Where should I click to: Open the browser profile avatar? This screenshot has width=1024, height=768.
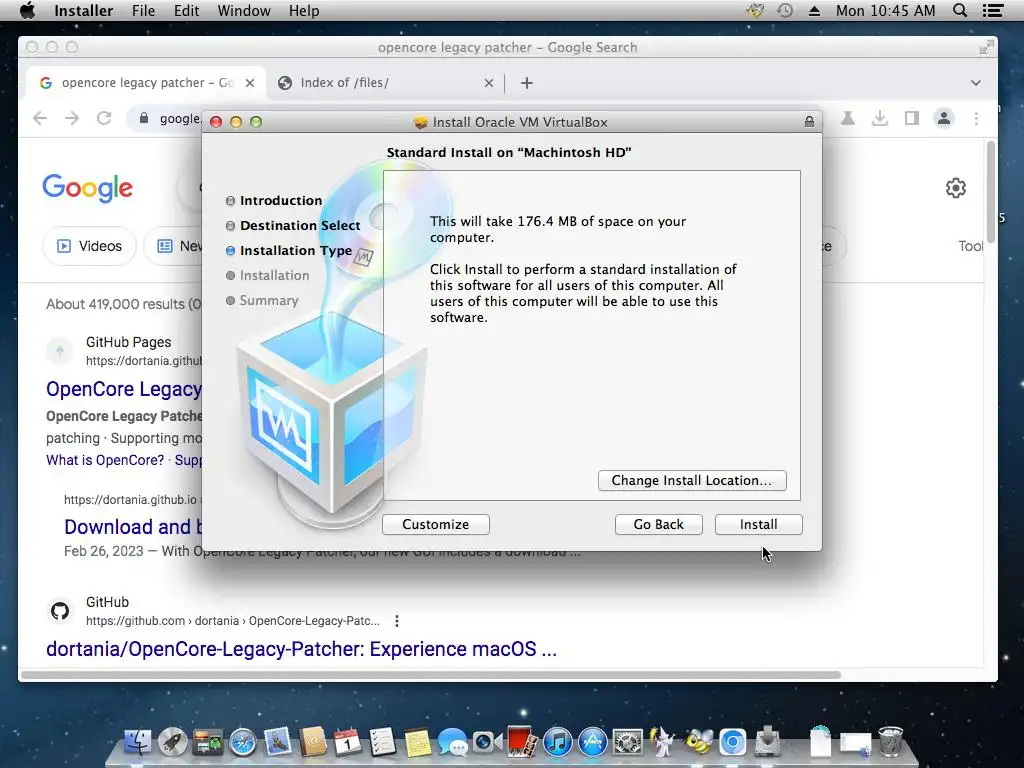point(944,118)
